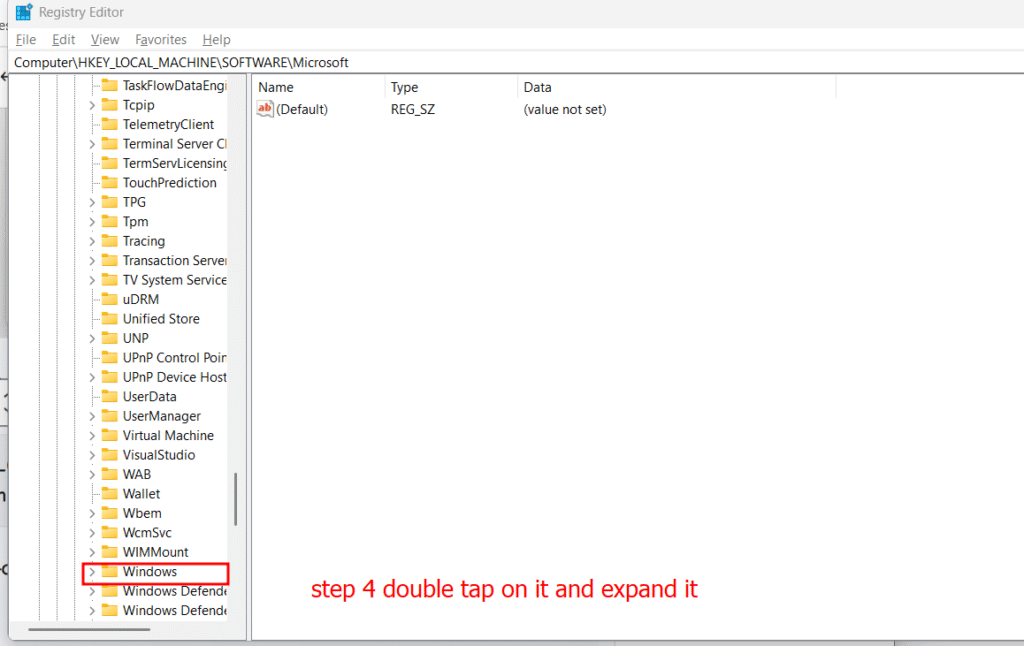
Task: Select the Tracing folder icon
Action: [x=110, y=241]
